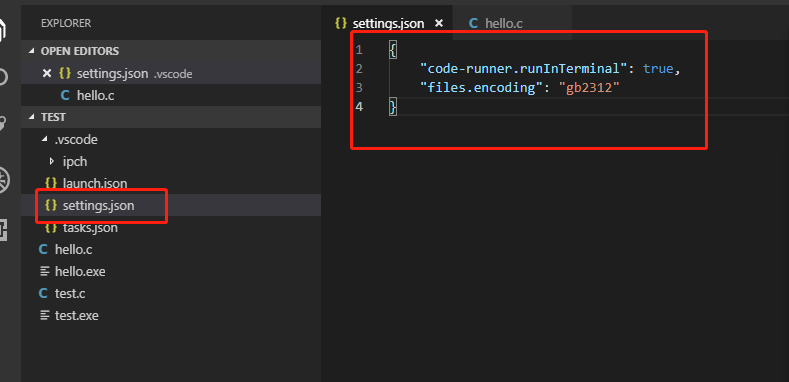This screenshot has width=789, height=382.
Task: Collapse the TEST folder section
Action: pyautogui.click(x=171, y=117)
